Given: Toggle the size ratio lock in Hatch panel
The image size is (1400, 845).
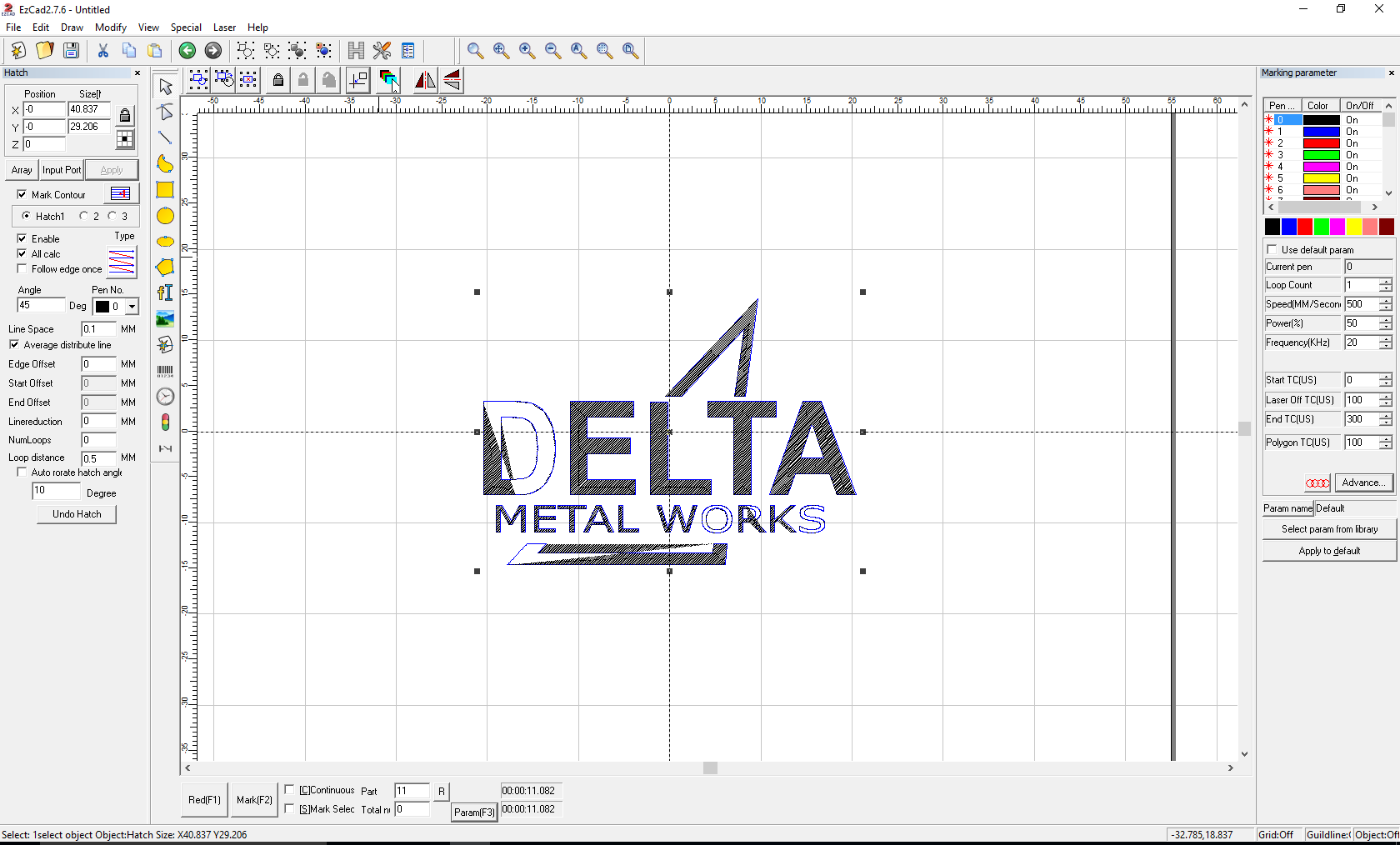Looking at the screenshot, I should (x=125, y=115).
